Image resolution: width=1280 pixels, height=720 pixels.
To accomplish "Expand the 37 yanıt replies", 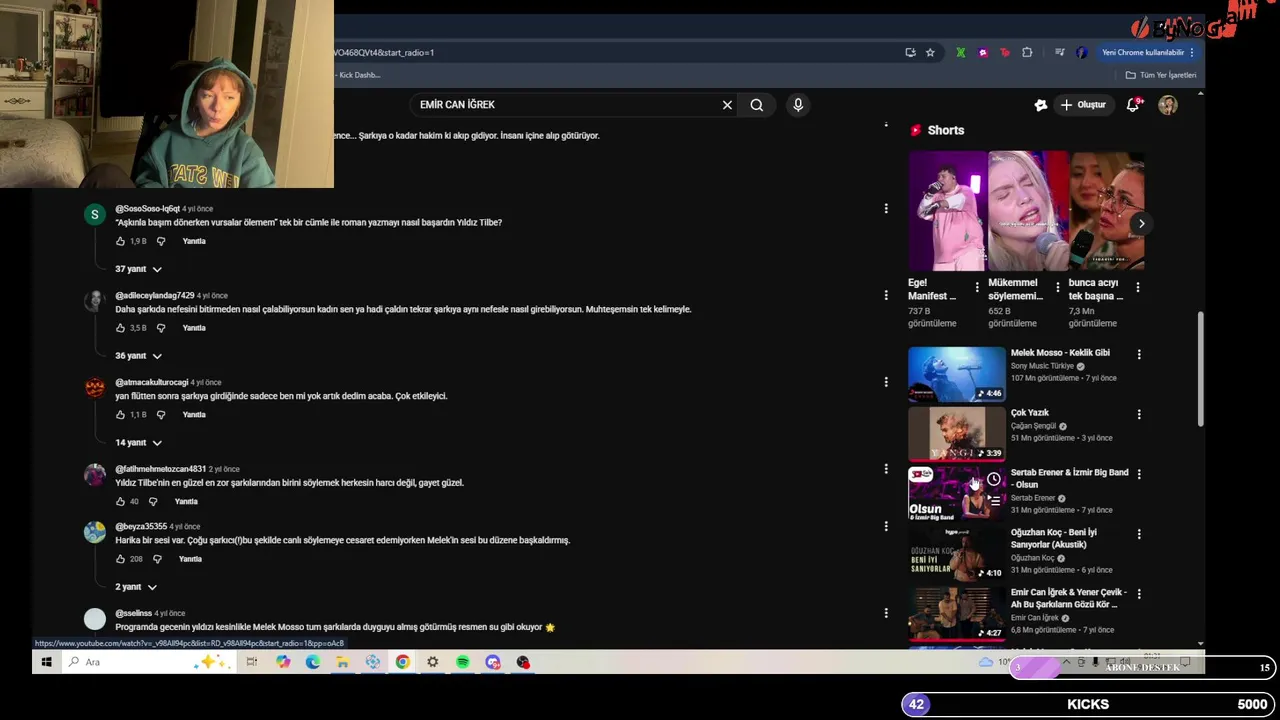I will (x=138, y=269).
